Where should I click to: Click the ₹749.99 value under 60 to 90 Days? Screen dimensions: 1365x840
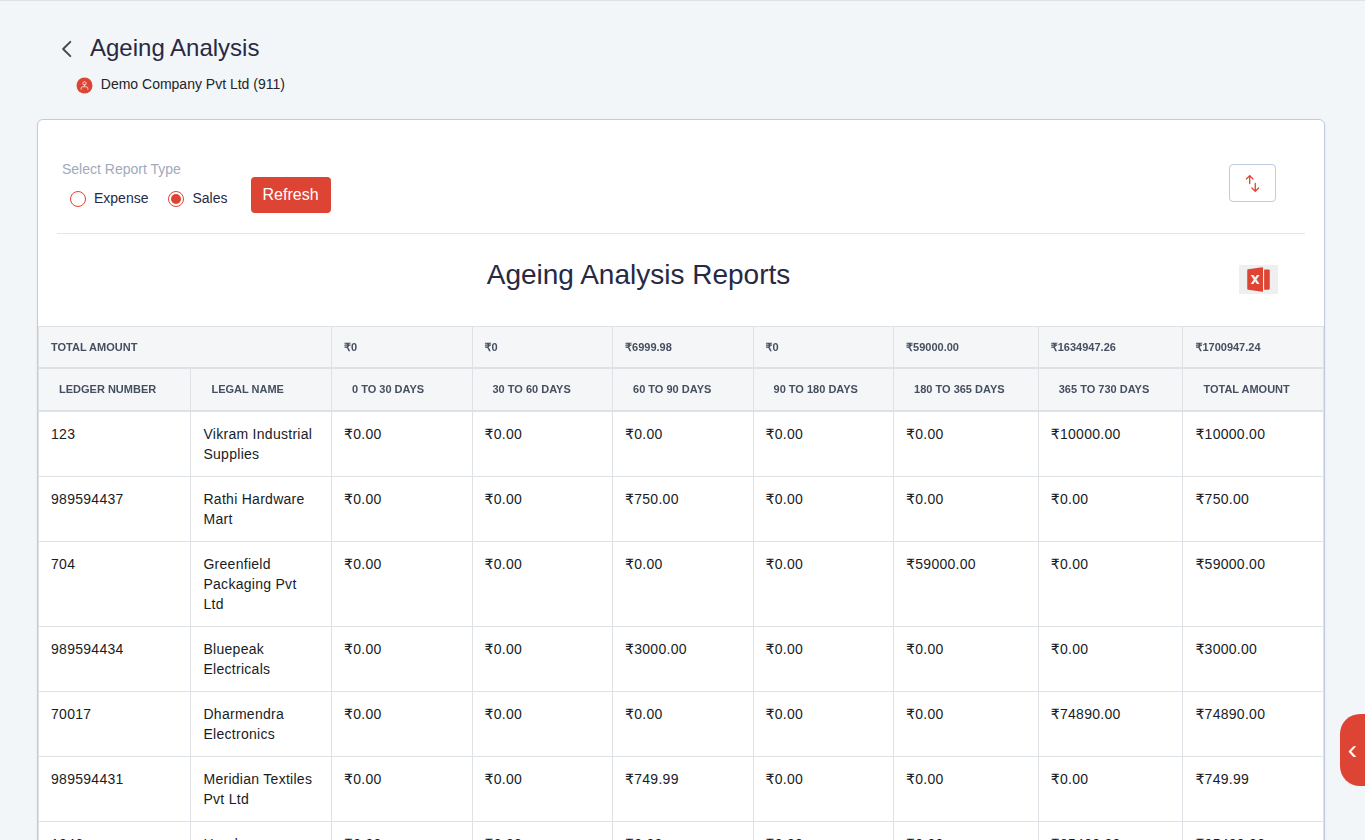[652, 779]
